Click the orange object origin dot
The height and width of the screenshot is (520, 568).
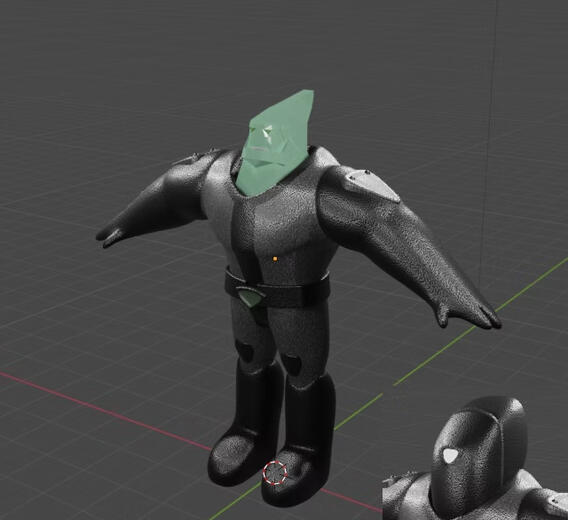coord(275,259)
